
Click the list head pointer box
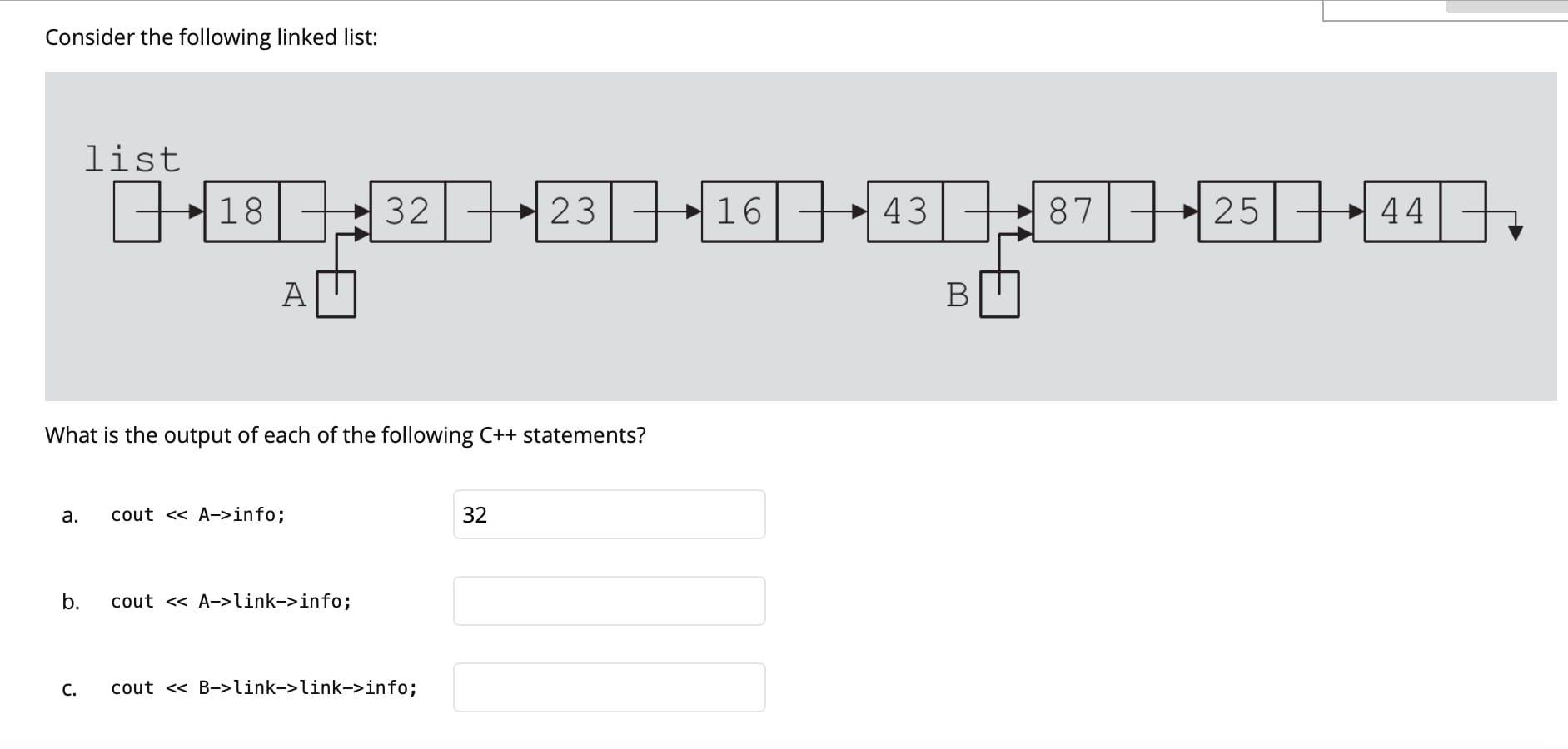point(137,212)
